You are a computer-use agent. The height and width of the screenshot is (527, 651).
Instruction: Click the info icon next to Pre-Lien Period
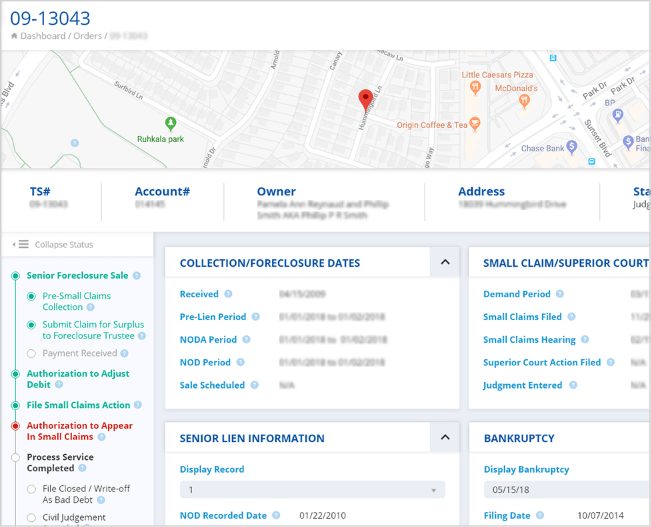[x=256, y=317]
